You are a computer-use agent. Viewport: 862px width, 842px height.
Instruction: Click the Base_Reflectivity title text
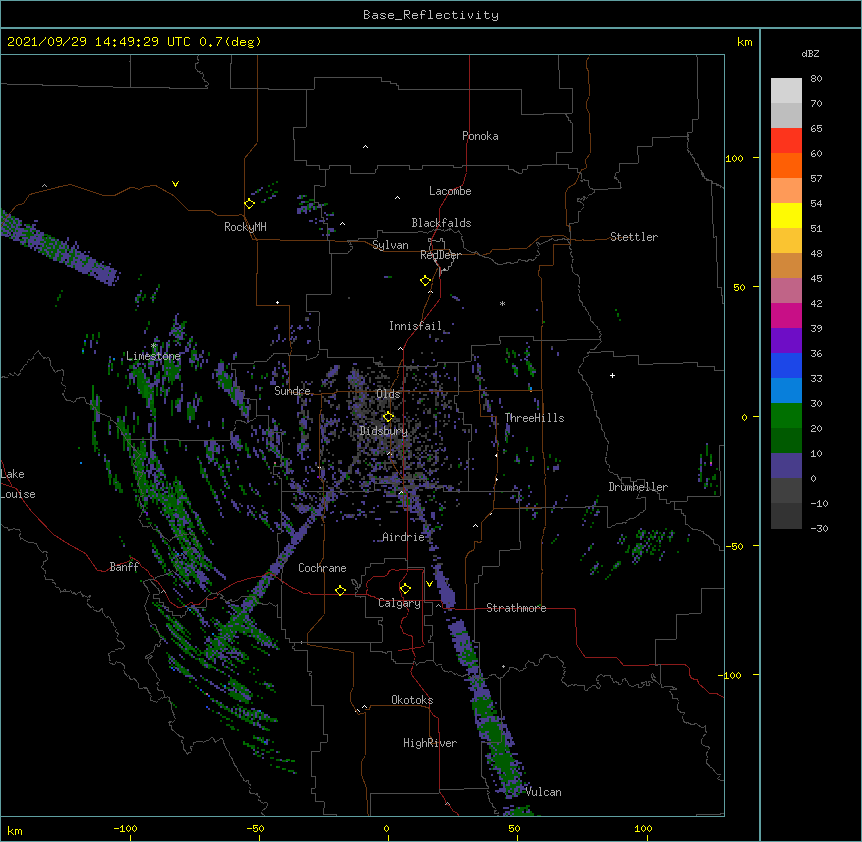click(x=431, y=15)
